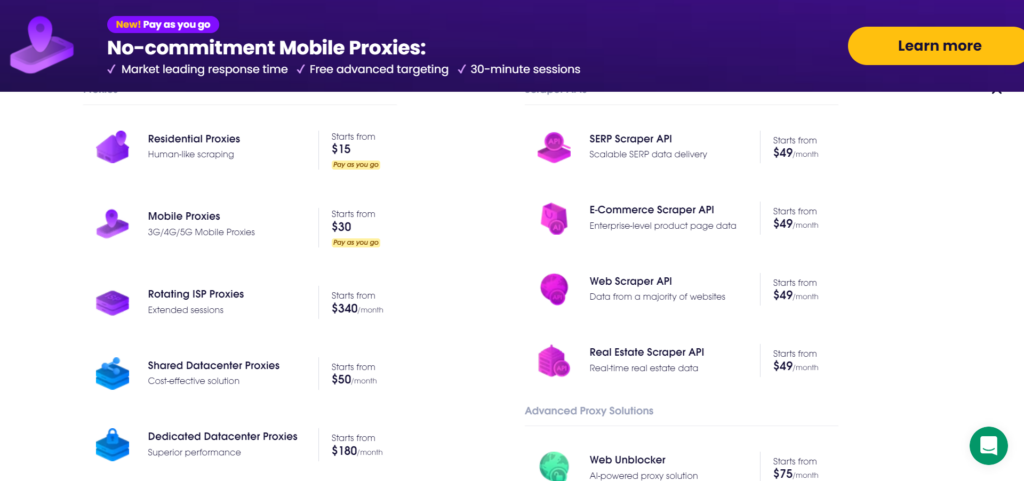Click the Residential Proxies house icon

(x=112, y=146)
